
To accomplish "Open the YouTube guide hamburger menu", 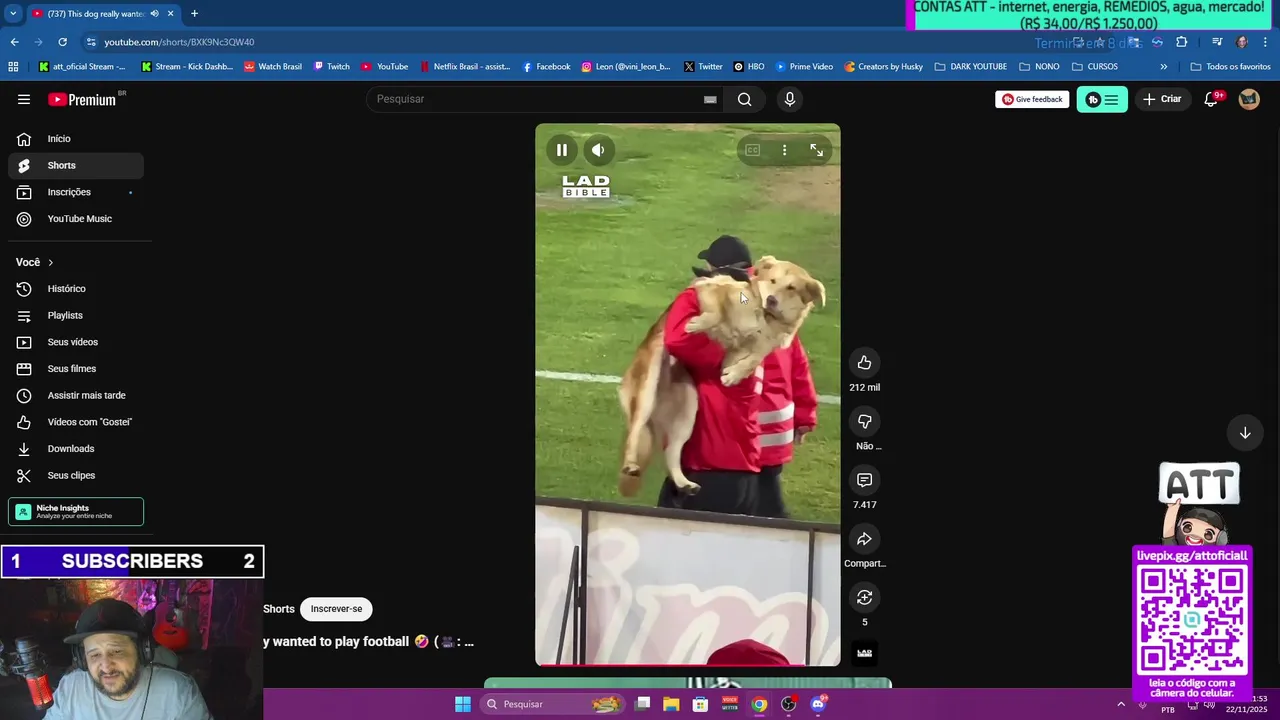I will [24, 99].
